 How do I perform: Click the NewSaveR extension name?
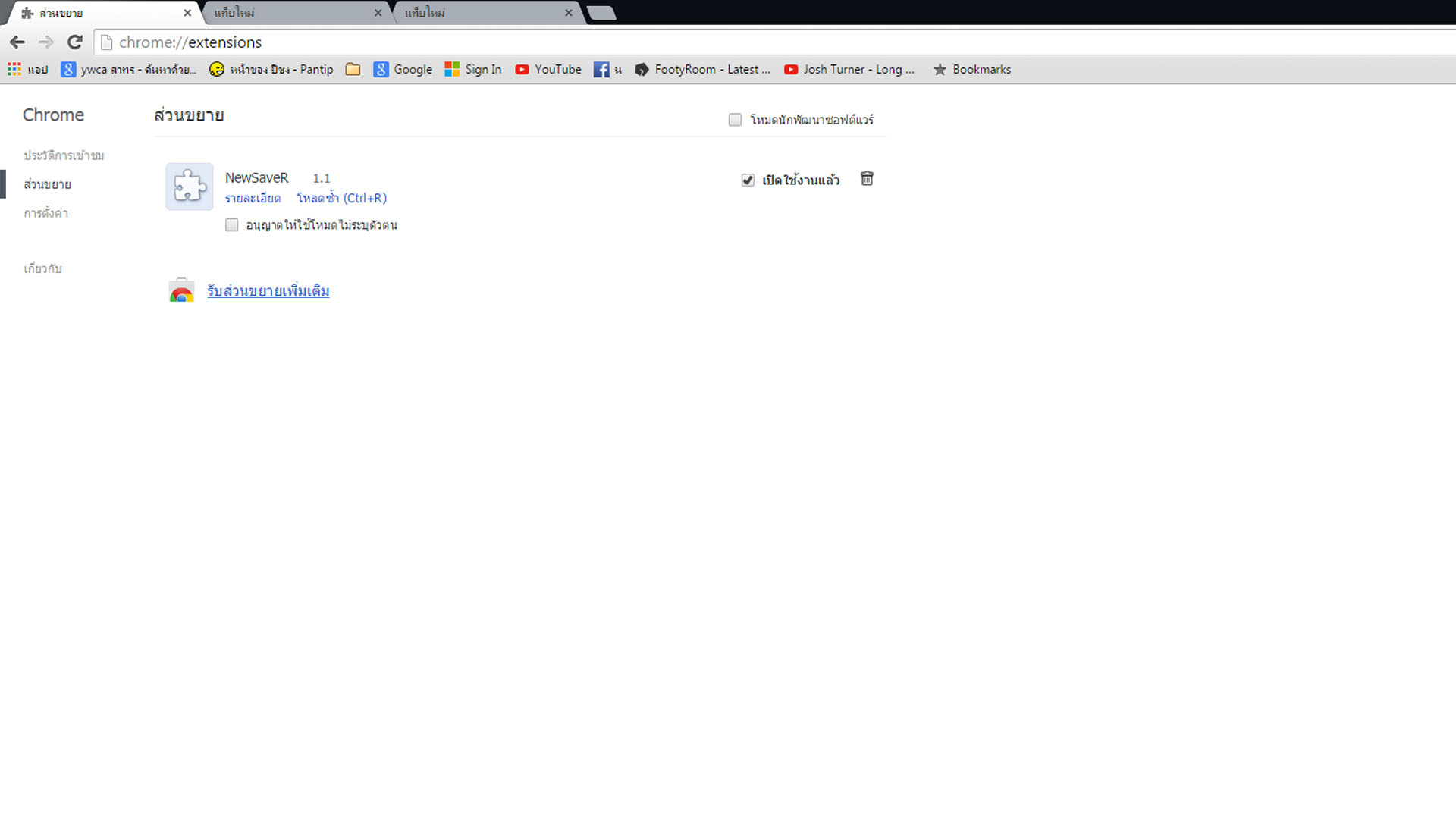point(256,177)
